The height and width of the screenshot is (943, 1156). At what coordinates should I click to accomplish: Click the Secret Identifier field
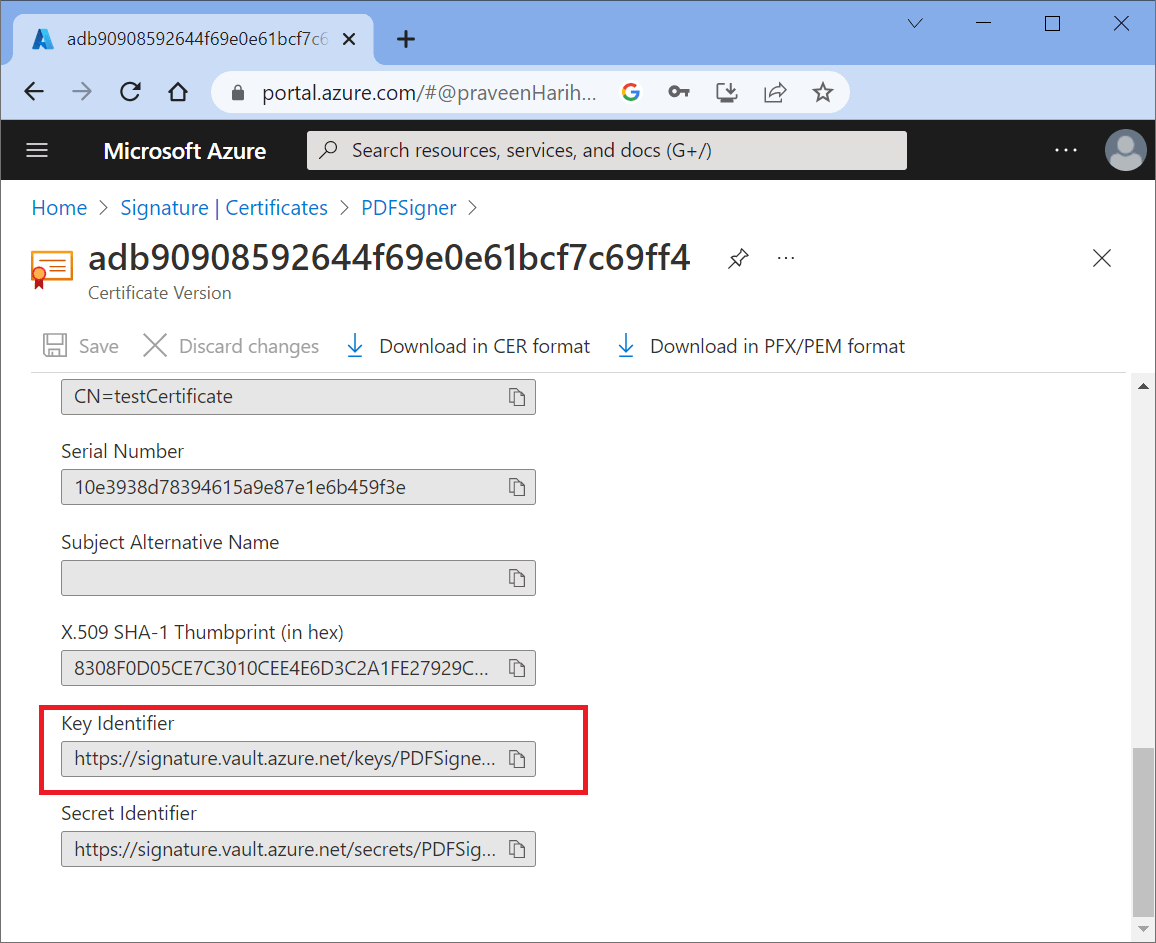point(298,849)
